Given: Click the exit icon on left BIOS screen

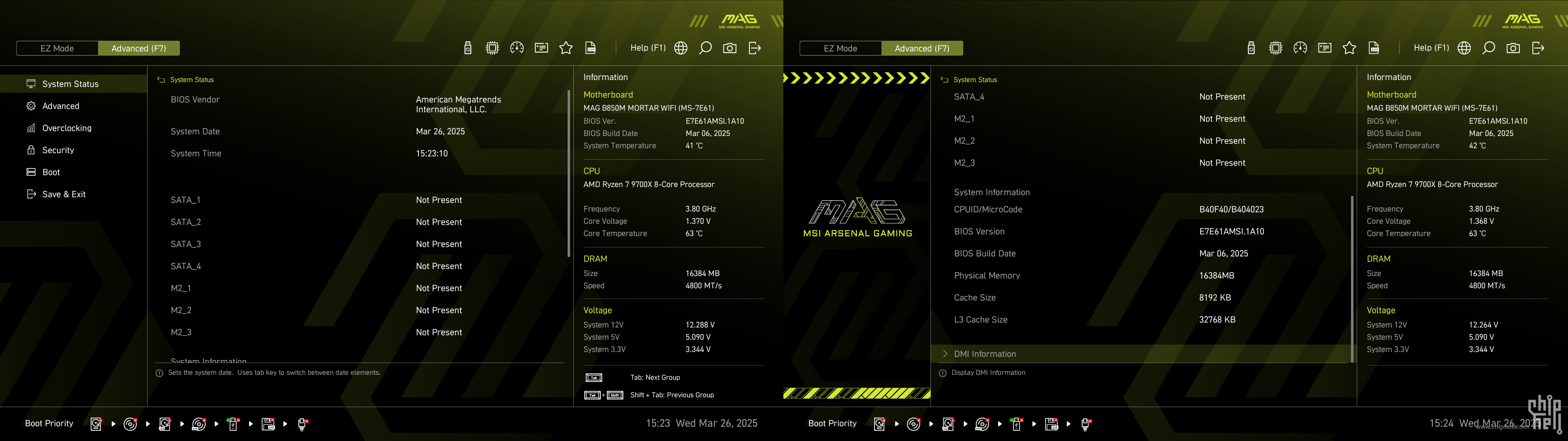Looking at the screenshot, I should pyautogui.click(x=755, y=48).
